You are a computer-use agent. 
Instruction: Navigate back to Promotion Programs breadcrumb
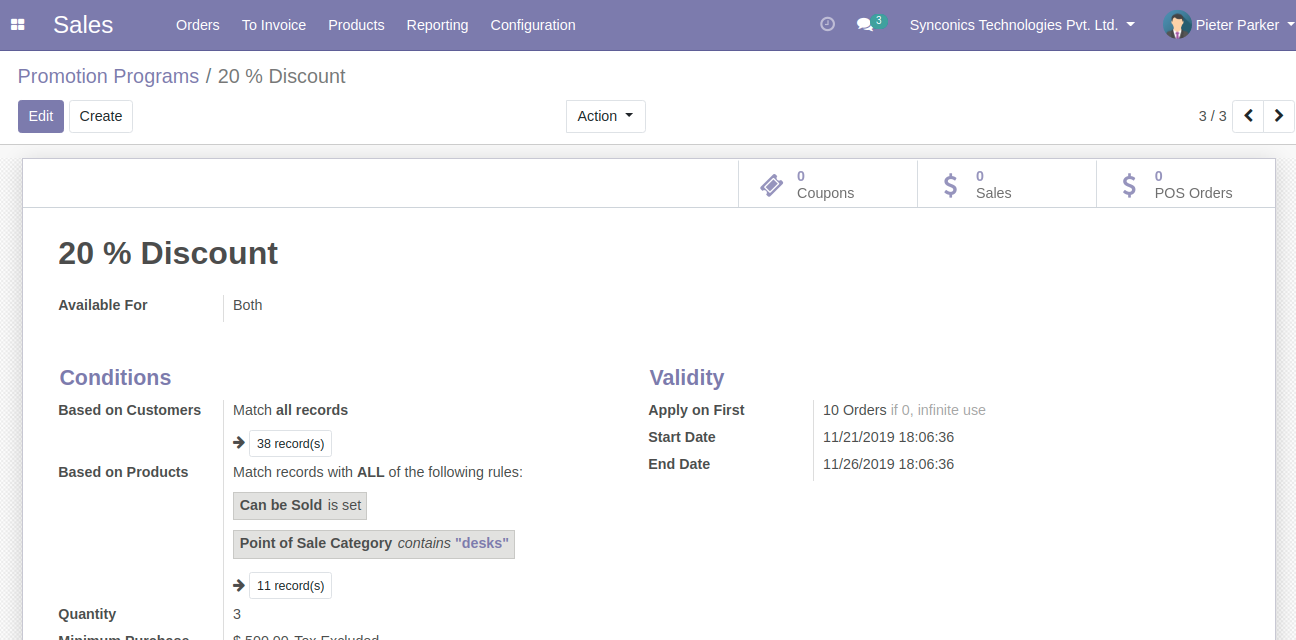pyautogui.click(x=108, y=76)
